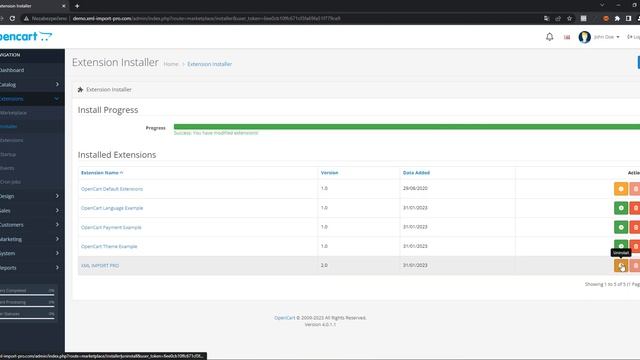Viewport: 640px width, 360px height.
Task: Open Dashboard in the sidebar
Action: pos(12,70)
